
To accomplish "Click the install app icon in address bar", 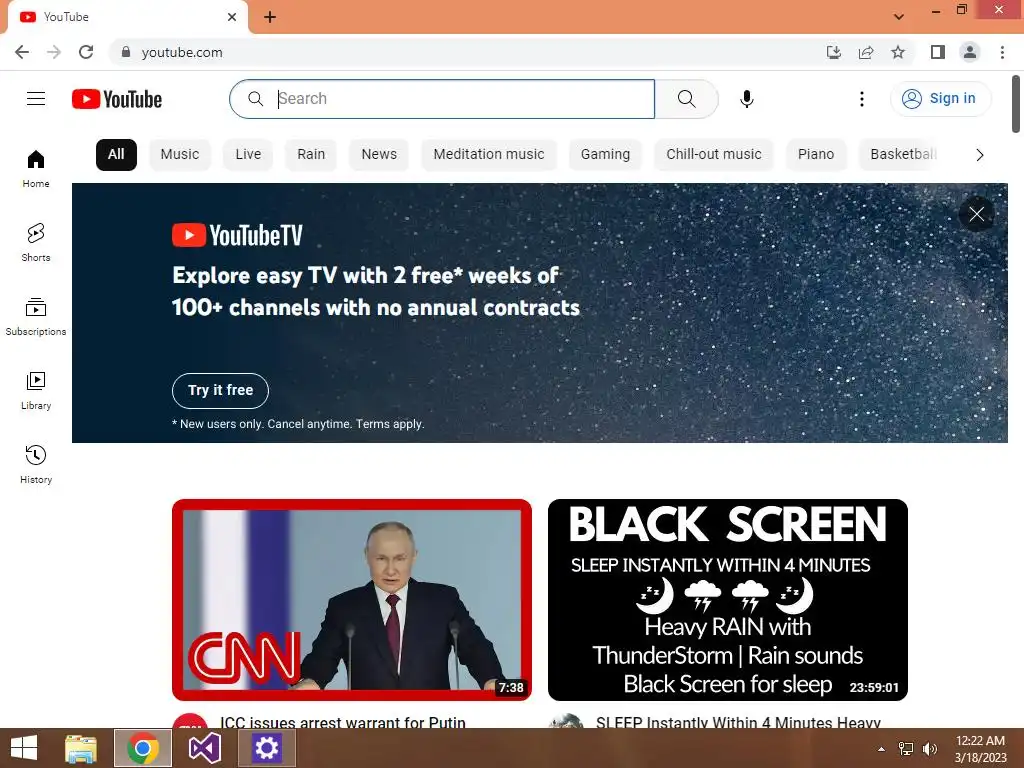I will tap(833, 52).
